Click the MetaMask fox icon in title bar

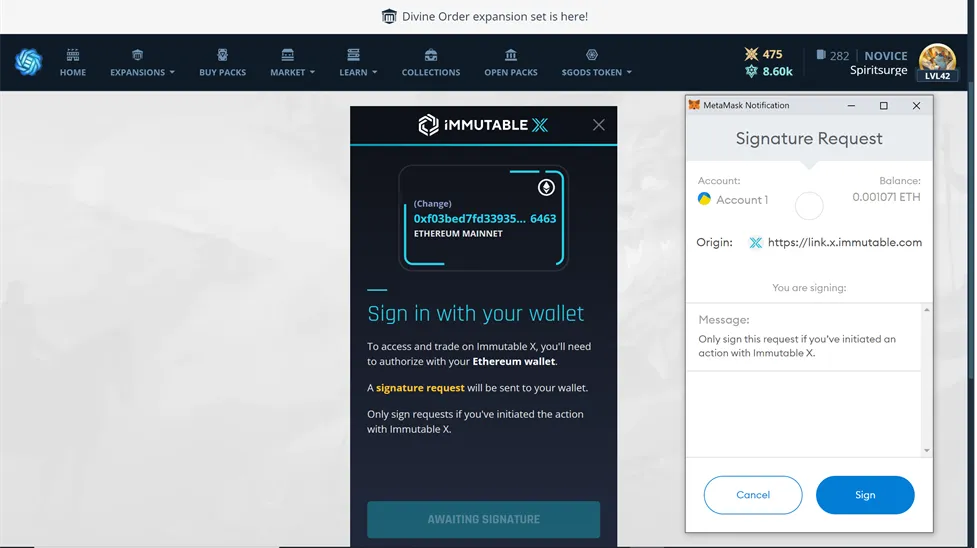pos(694,105)
